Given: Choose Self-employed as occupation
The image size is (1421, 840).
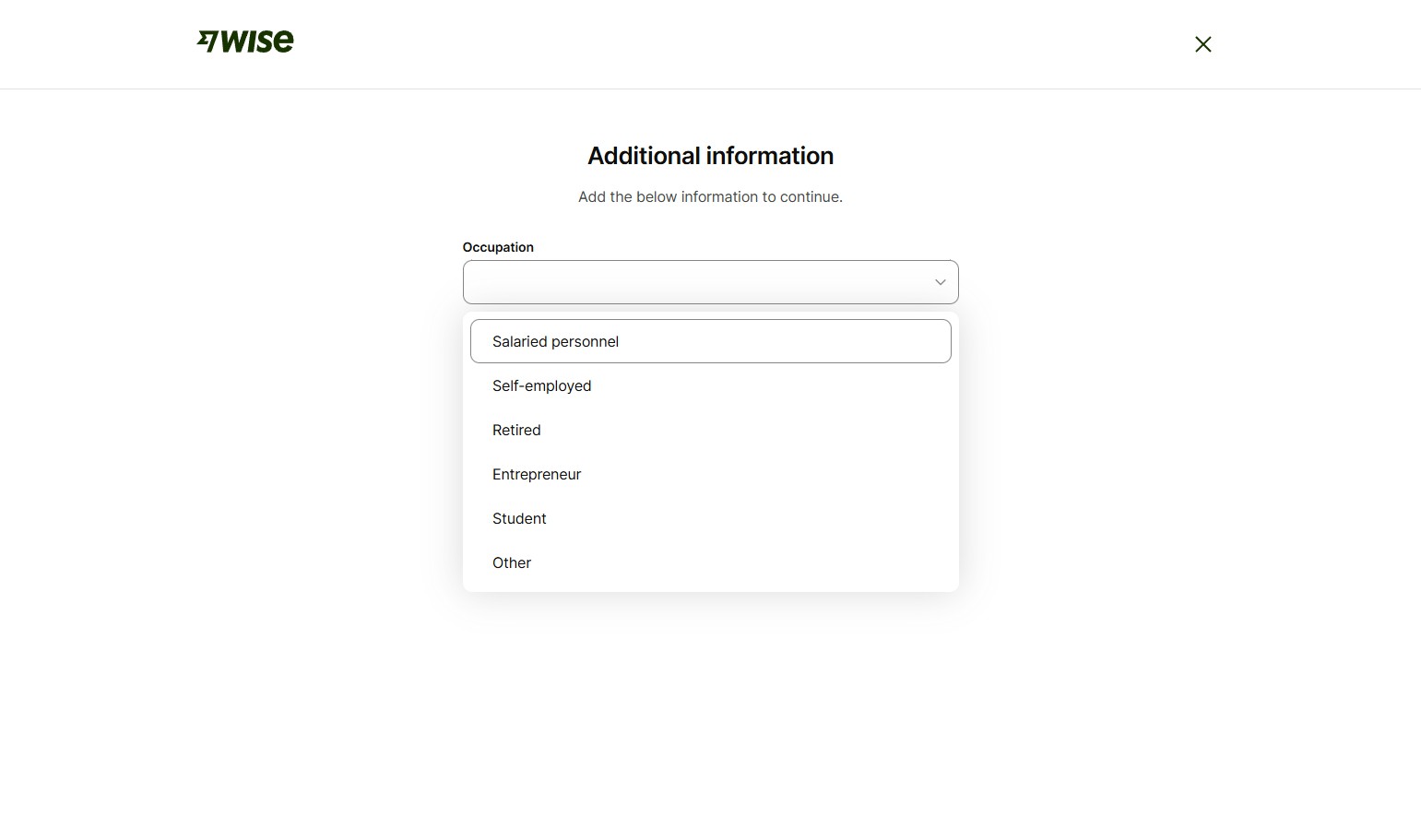Looking at the screenshot, I should [542, 385].
